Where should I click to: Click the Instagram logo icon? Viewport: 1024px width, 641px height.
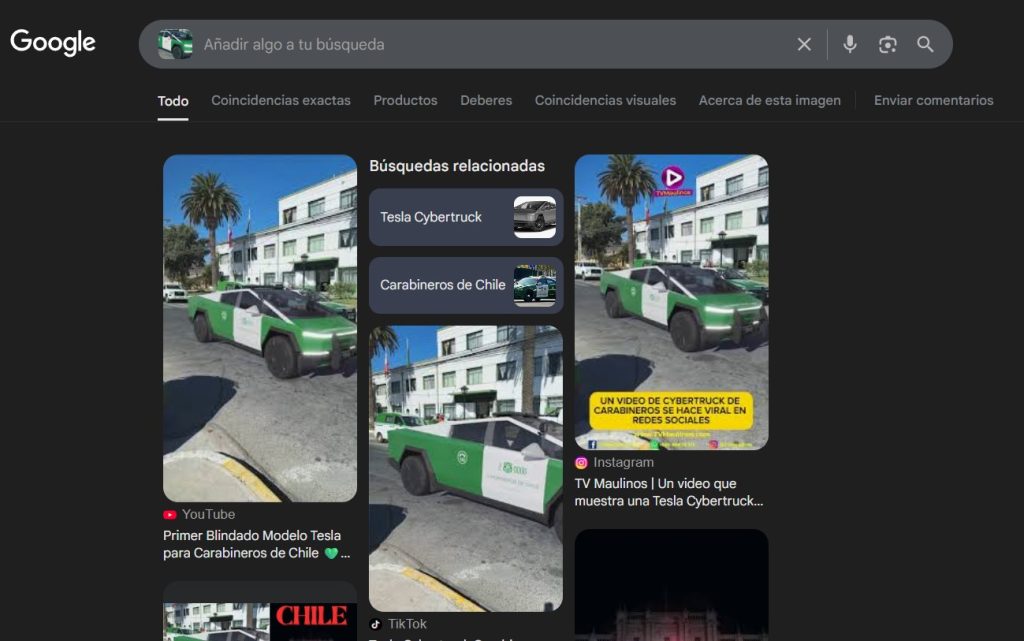pyautogui.click(x=581, y=463)
